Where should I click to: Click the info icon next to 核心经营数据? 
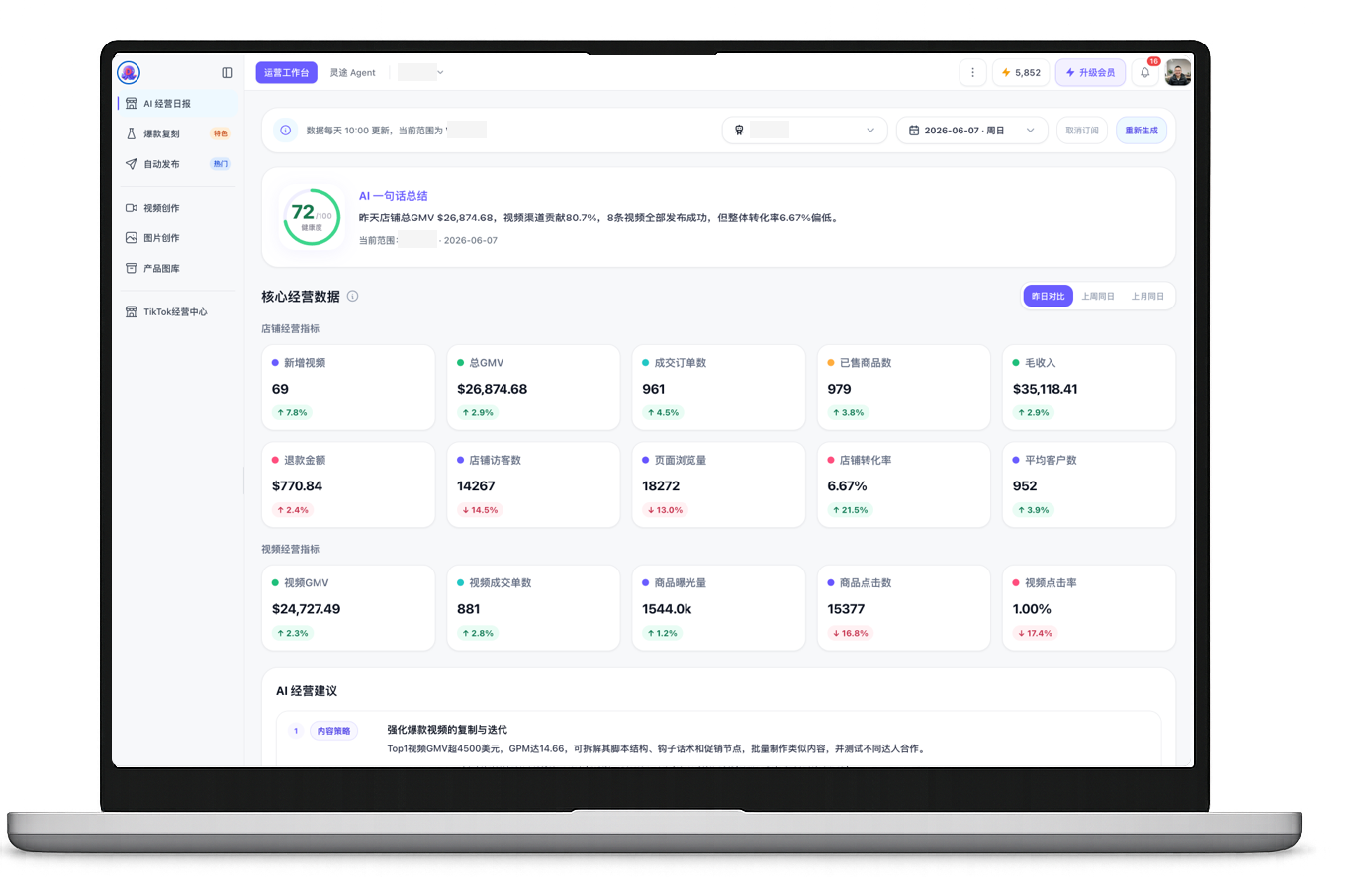pos(352,296)
